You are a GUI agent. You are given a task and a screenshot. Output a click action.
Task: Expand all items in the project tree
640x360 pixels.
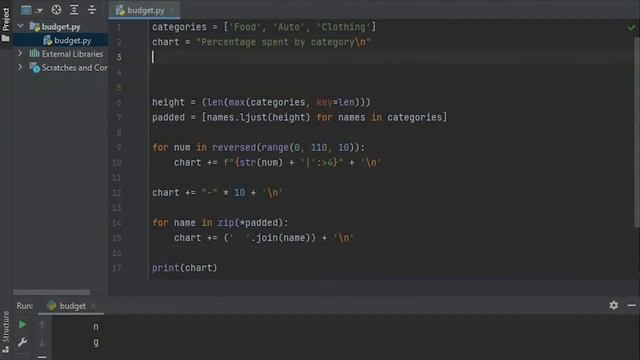click(x=74, y=10)
